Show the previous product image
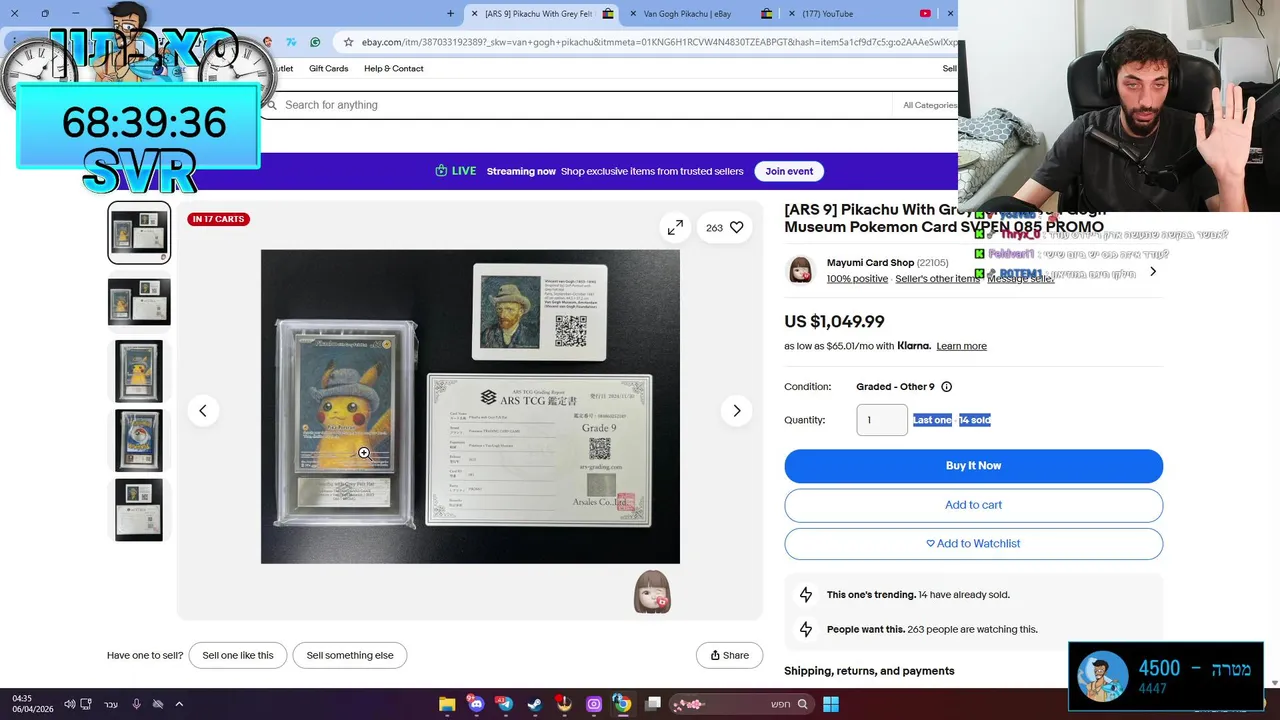The height and width of the screenshot is (720, 1280). pos(203,411)
